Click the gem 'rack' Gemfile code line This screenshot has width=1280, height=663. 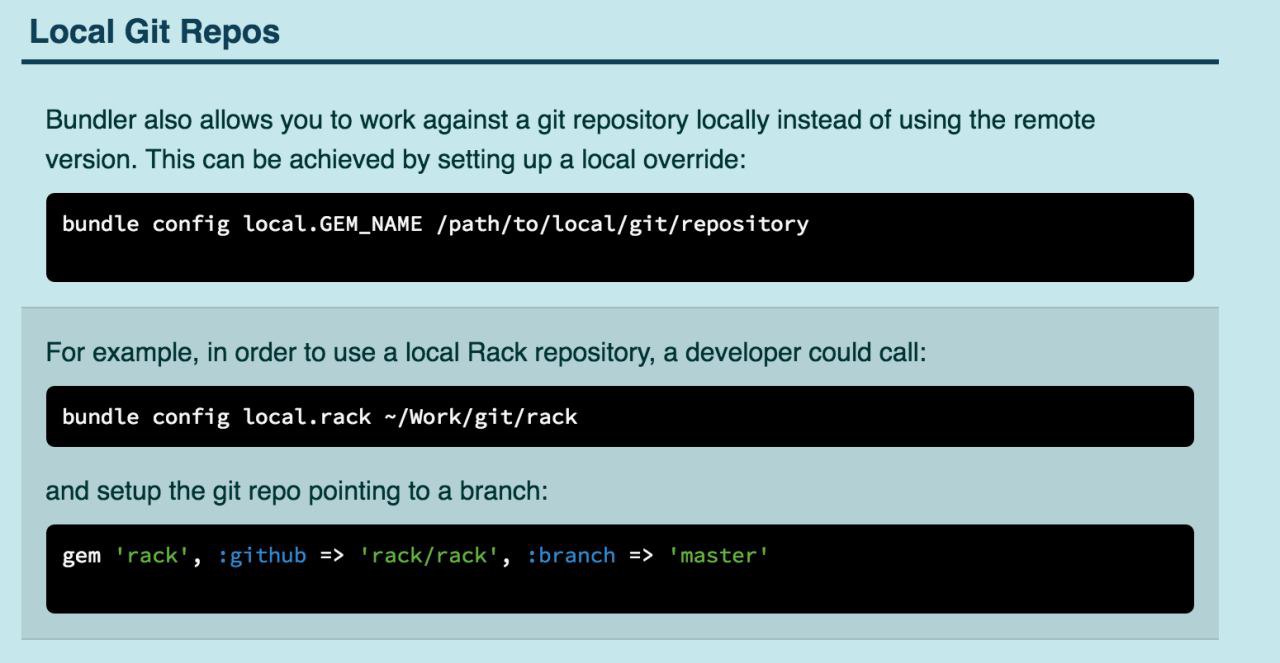click(x=415, y=555)
